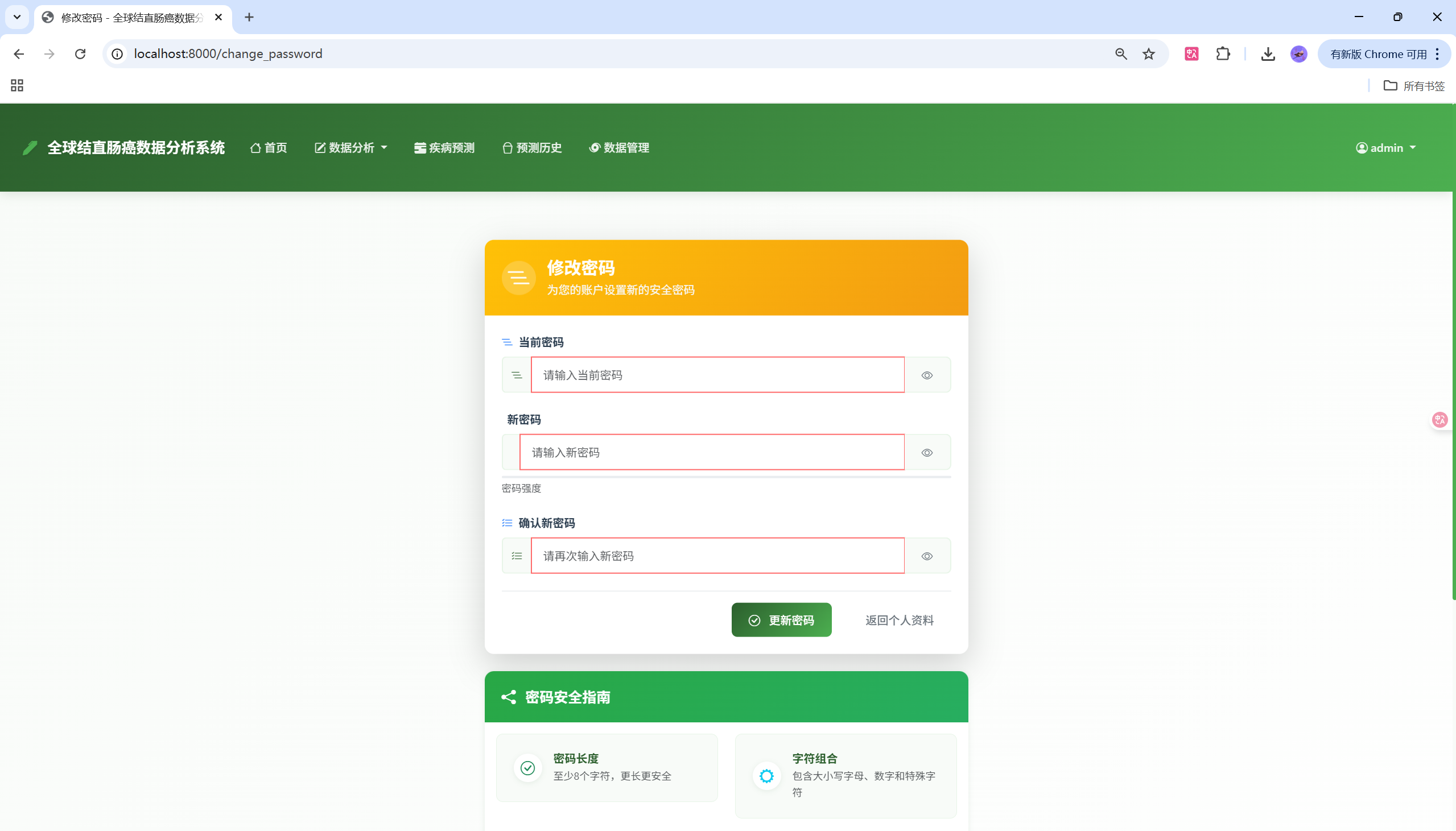This screenshot has height=831, width=1456.
Task: Click the gear icon in 字符组合 card
Action: click(767, 776)
